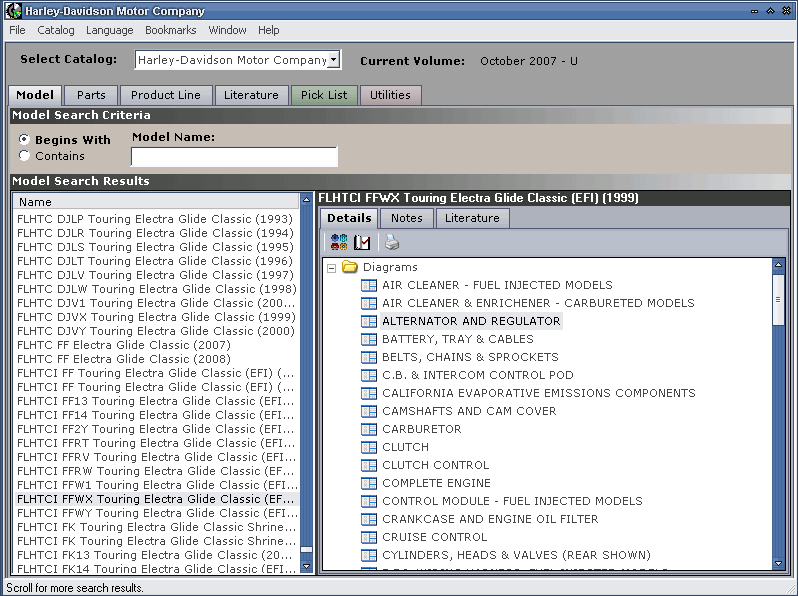Click diagram icon beside BATTERY, TRAY & CABLES

(x=369, y=339)
